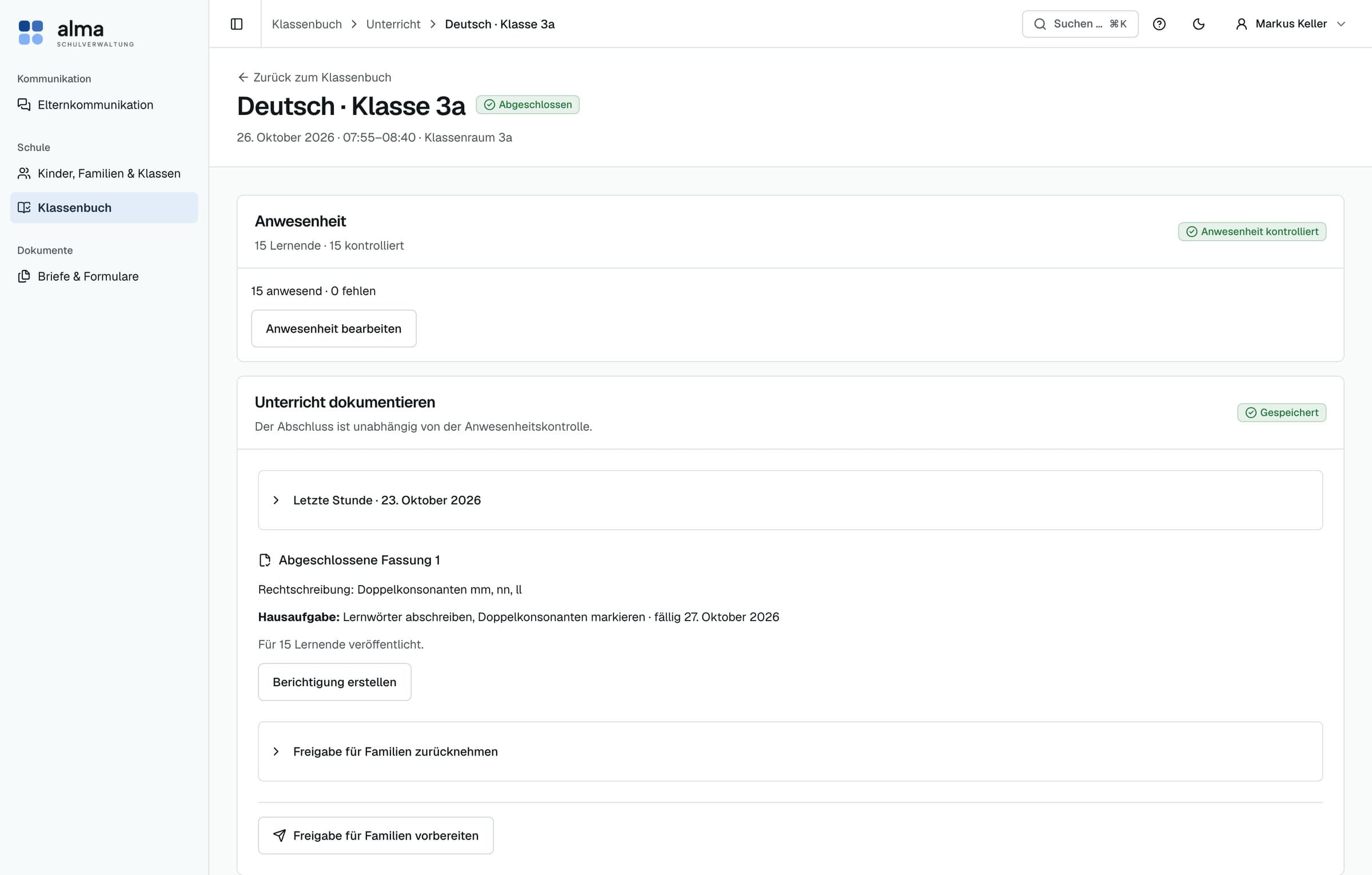Click the alma logo
1372x875 pixels.
coord(76,33)
